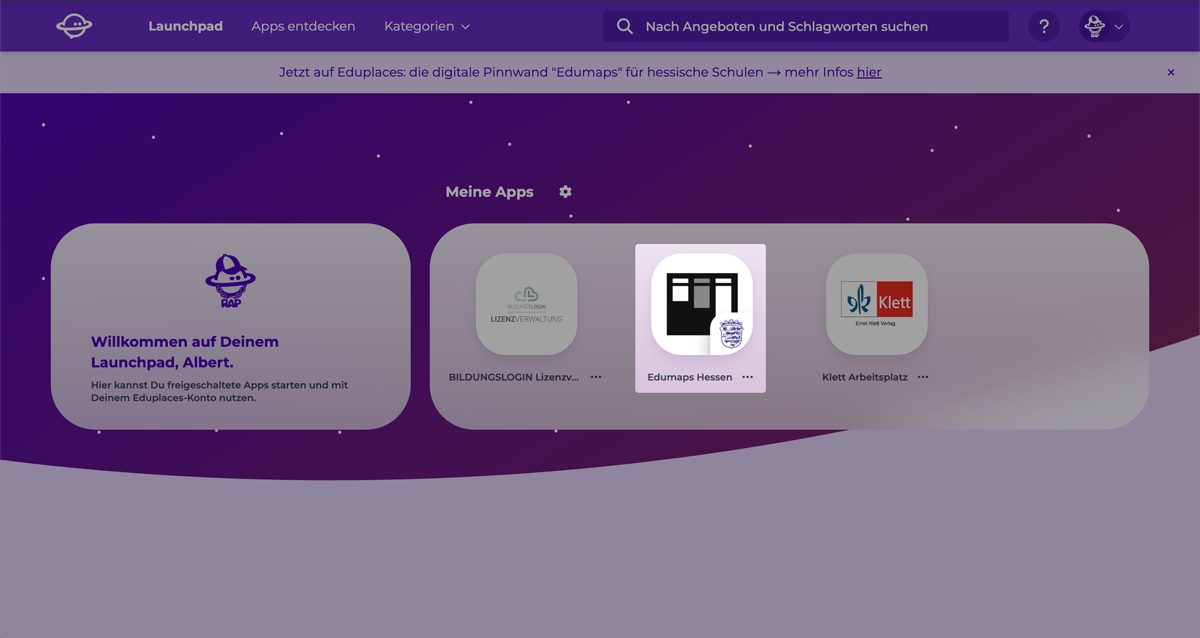This screenshot has width=1200, height=638.
Task: Click the search magnifier icon
Action: coord(625,26)
